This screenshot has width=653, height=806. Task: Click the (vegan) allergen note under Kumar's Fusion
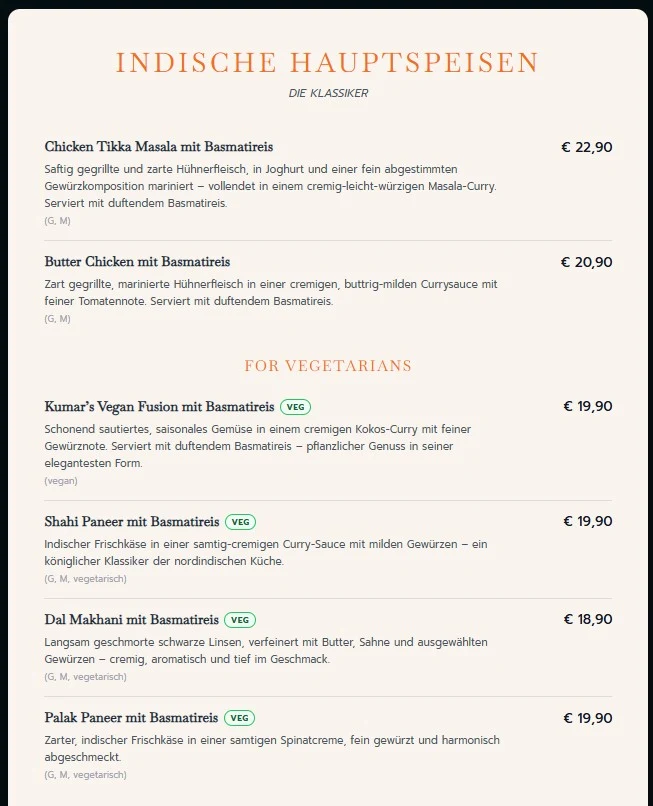click(61, 481)
